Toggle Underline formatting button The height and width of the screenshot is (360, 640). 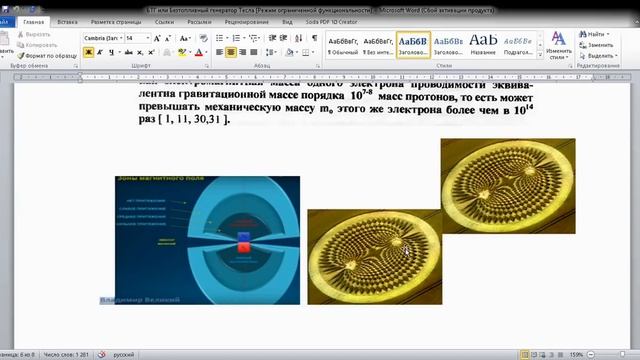click(111, 52)
